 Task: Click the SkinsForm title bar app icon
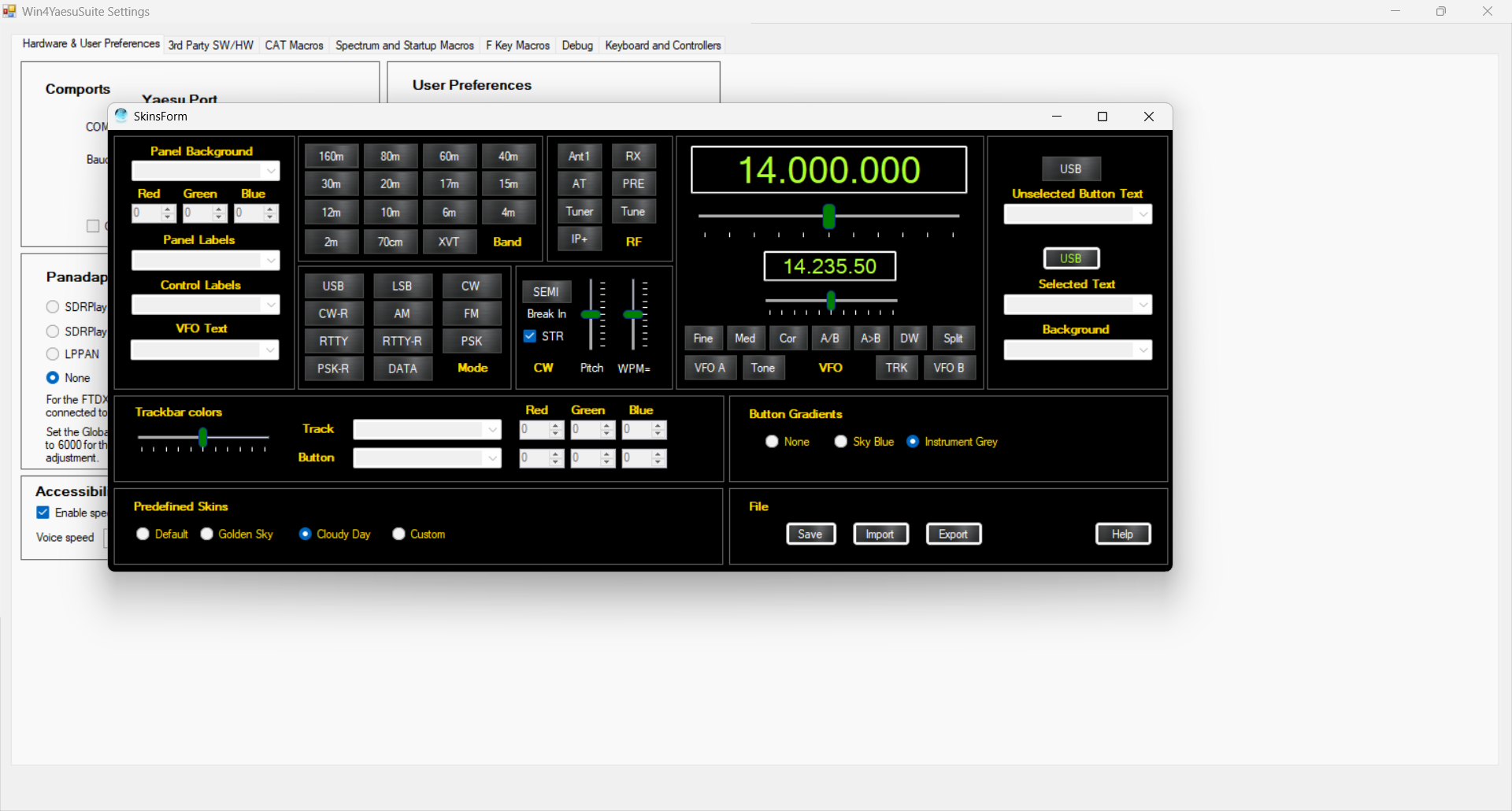[x=121, y=116]
